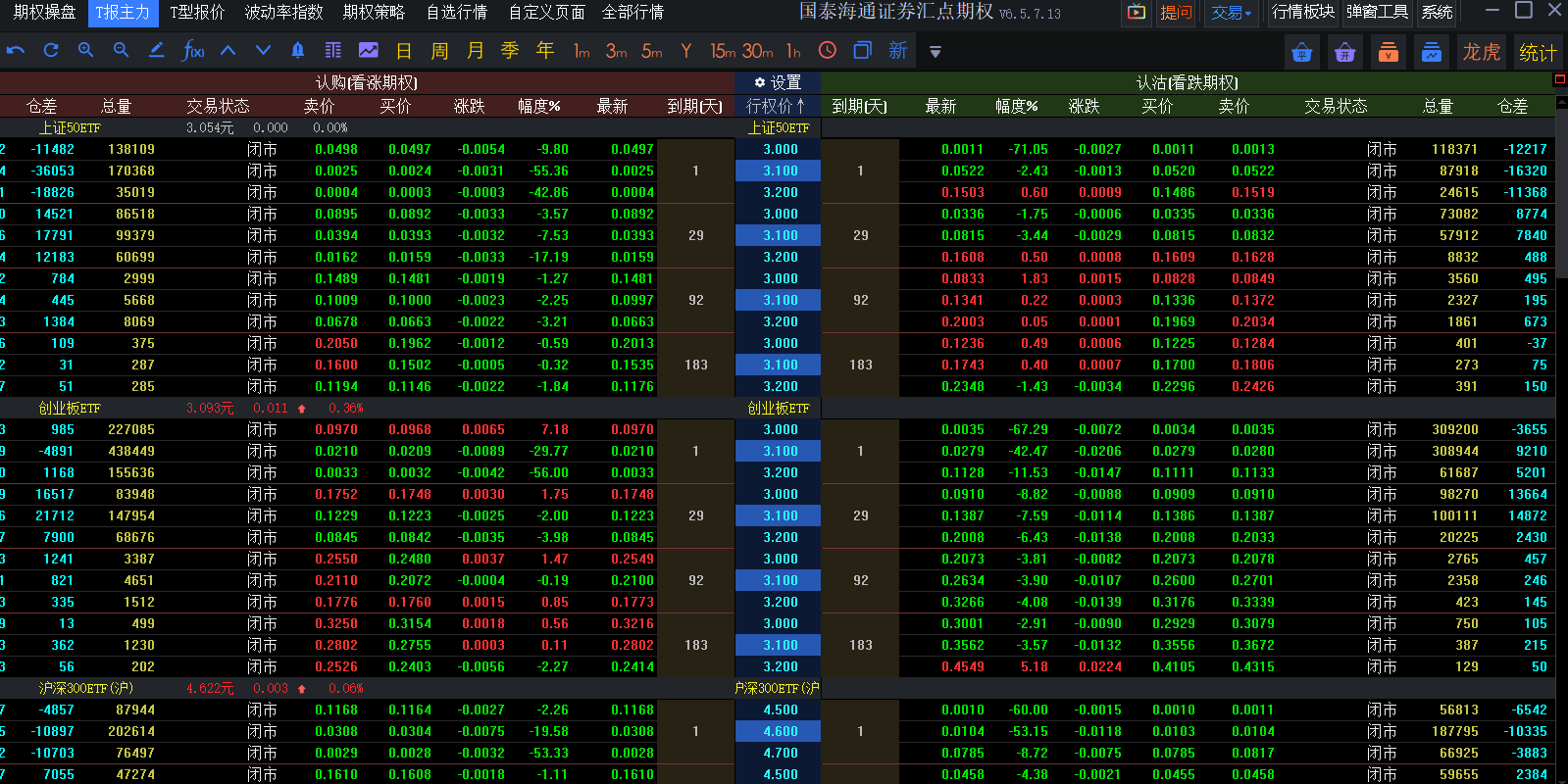Open the f(x) formula tool
1568x784 pixels.
pyautogui.click(x=192, y=50)
